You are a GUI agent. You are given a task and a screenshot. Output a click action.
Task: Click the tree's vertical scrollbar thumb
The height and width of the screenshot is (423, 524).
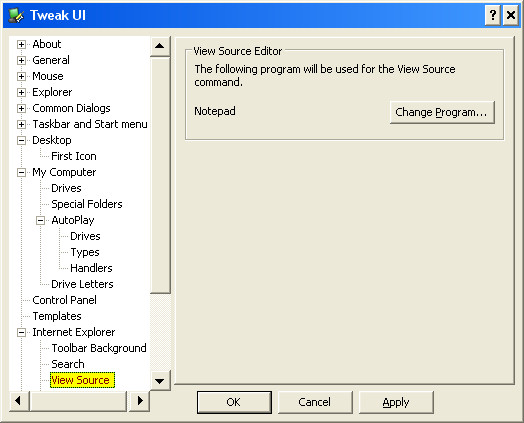160,175
